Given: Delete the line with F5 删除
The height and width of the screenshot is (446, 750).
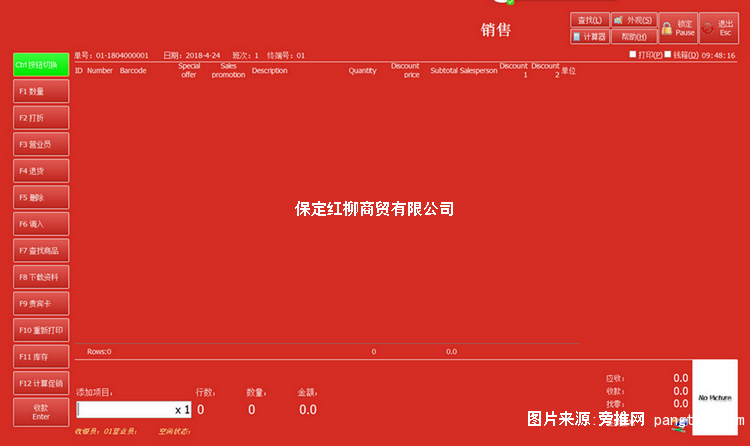Looking at the screenshot, I should (x=41, y=198).
